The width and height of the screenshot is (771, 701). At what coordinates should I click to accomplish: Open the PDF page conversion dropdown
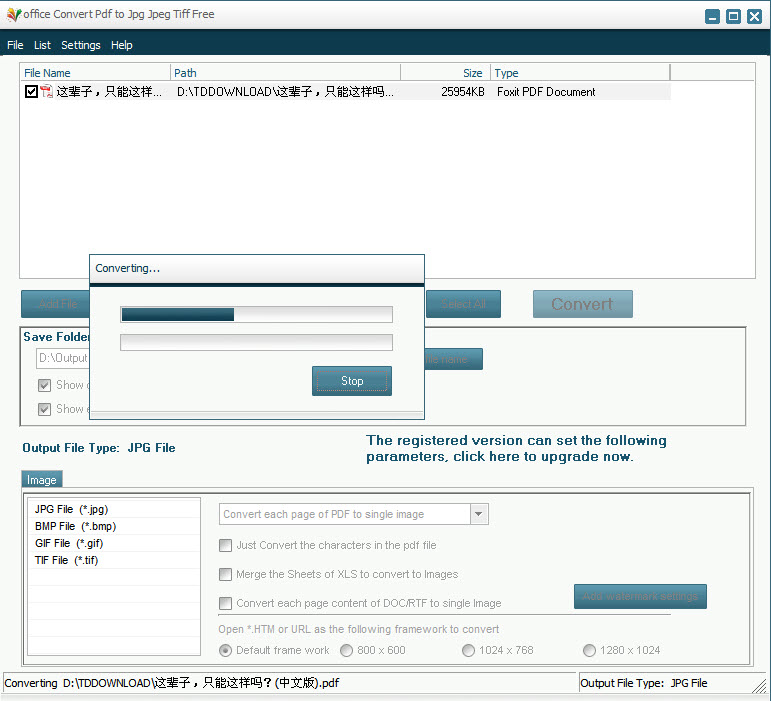pyautogui.click(x=479, y=514)
